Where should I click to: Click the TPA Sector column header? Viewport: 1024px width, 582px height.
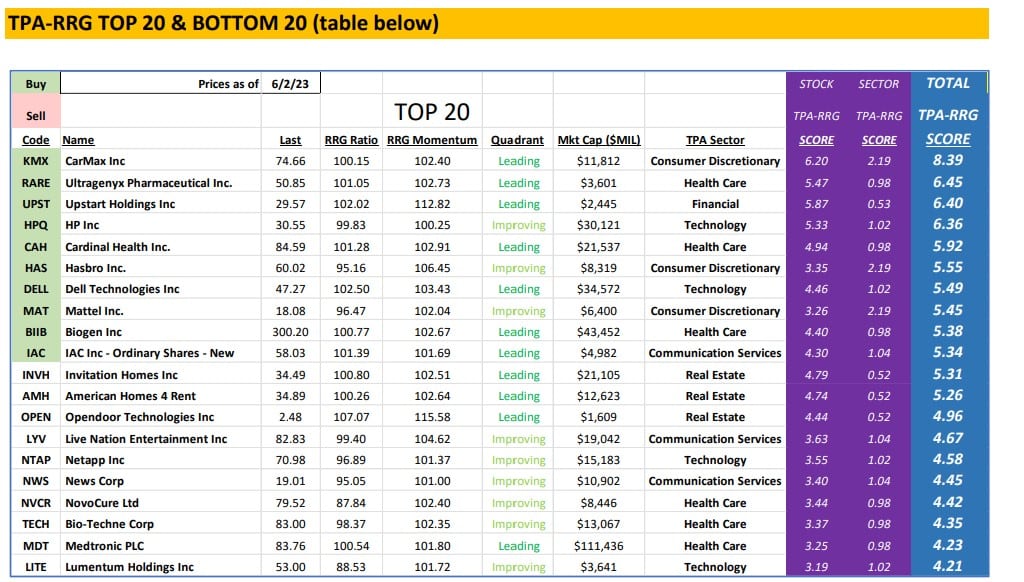[x=715, y=140]
